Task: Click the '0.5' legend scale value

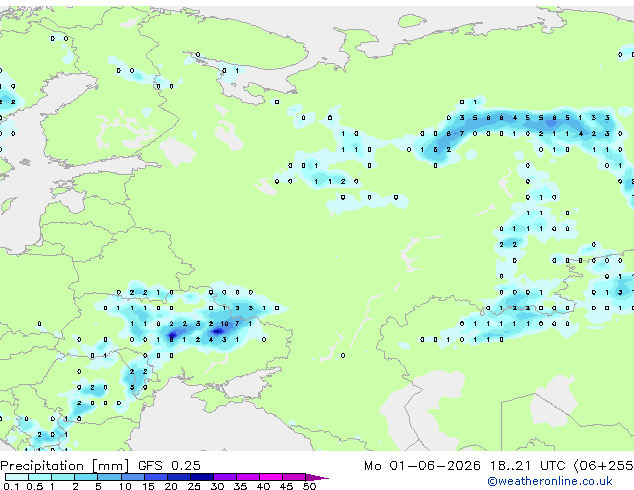Action: [x=35, y=486]
